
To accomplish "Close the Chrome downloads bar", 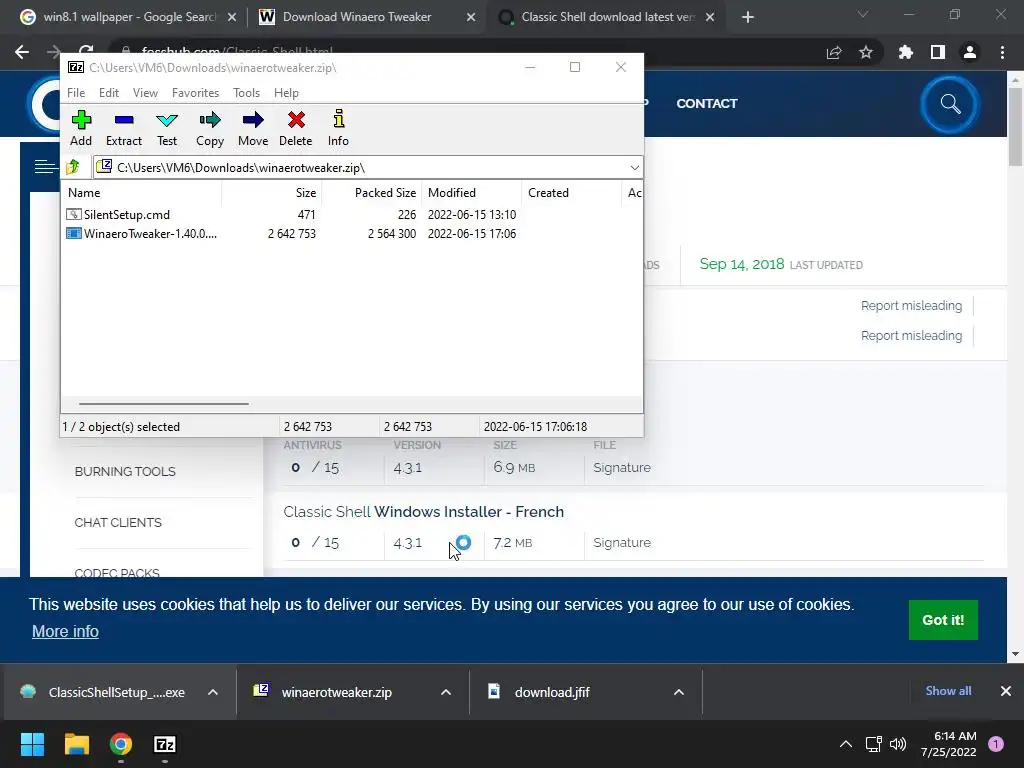I will click(1006, 691).
